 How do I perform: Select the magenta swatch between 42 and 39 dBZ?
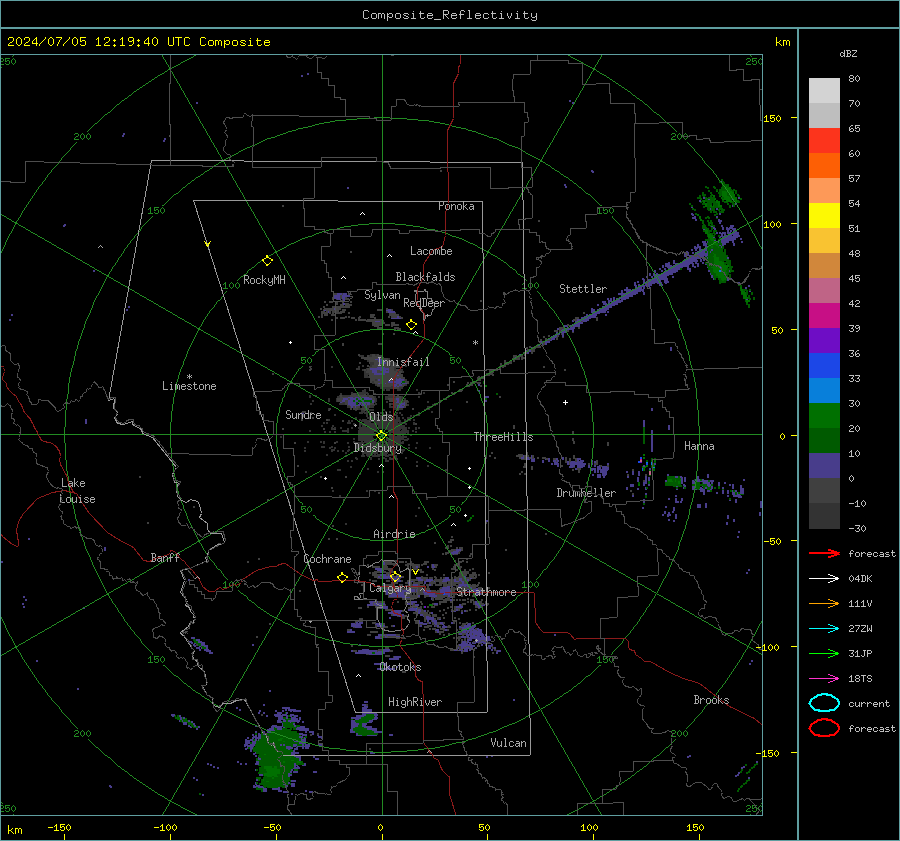coord(824,316)
